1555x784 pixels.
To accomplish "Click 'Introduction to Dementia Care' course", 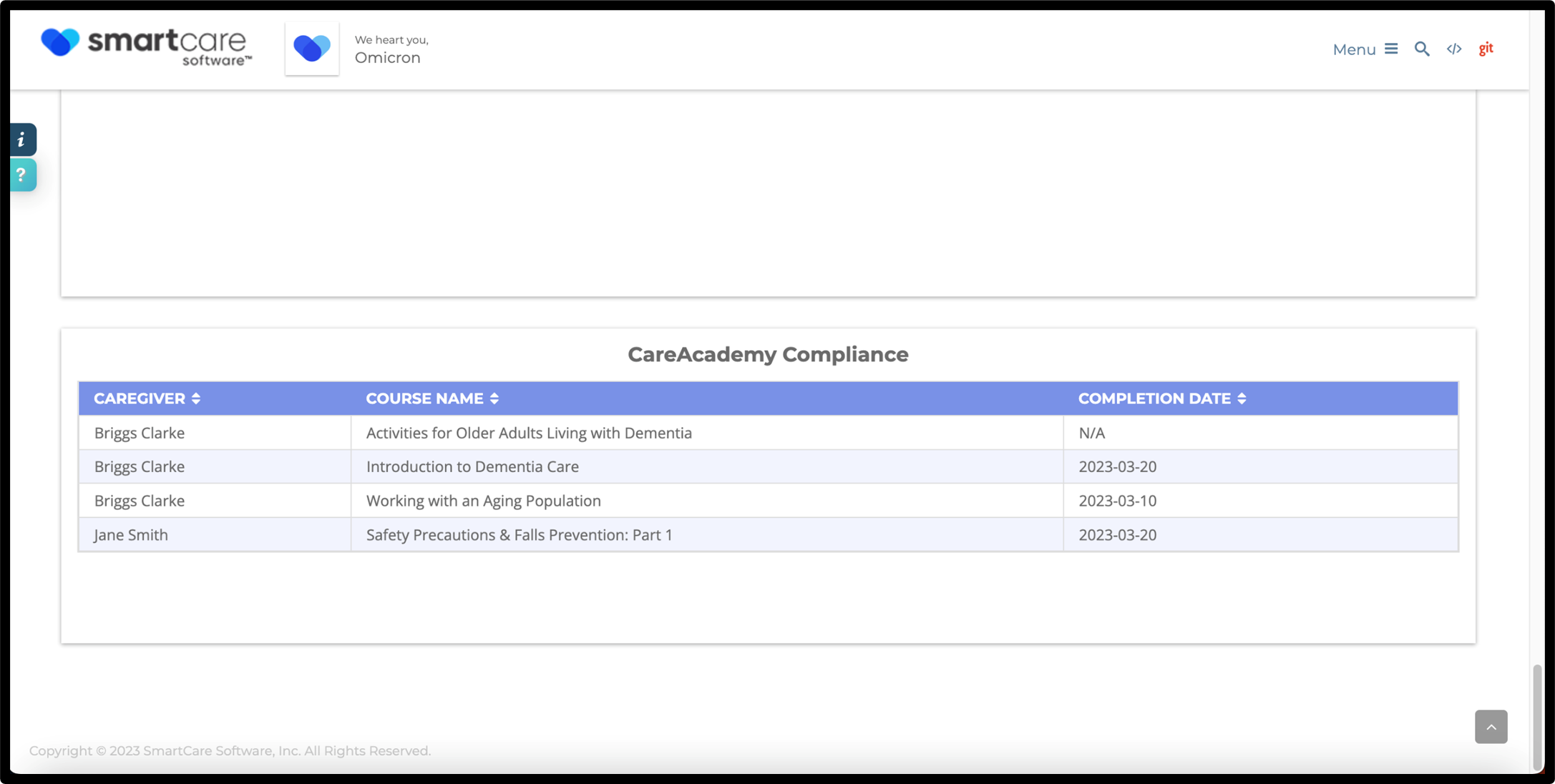I will click(x=472, y=466).
